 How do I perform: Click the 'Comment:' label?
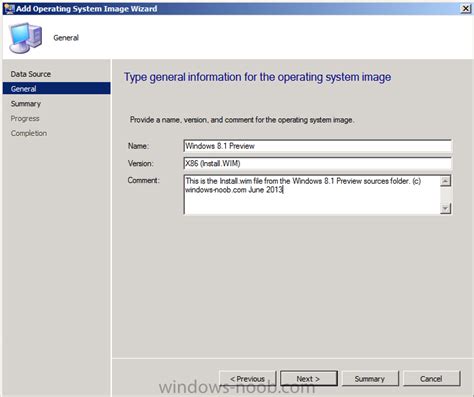[144, 180]
